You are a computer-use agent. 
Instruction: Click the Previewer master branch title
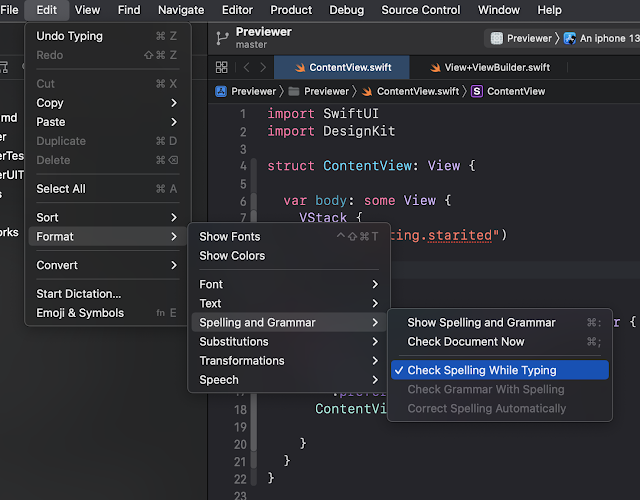pyautogui.click(x=264, y=38)
